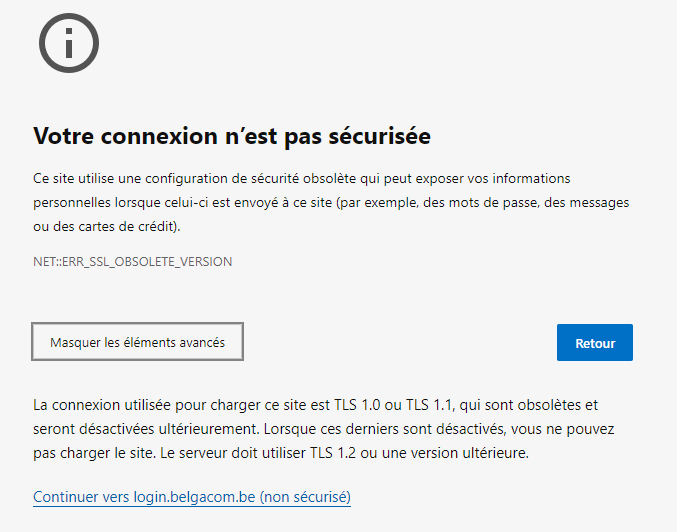677x532 pixels.
Task: Open the Continuer vers login.belgacom.be link
Action: (191, 496)
